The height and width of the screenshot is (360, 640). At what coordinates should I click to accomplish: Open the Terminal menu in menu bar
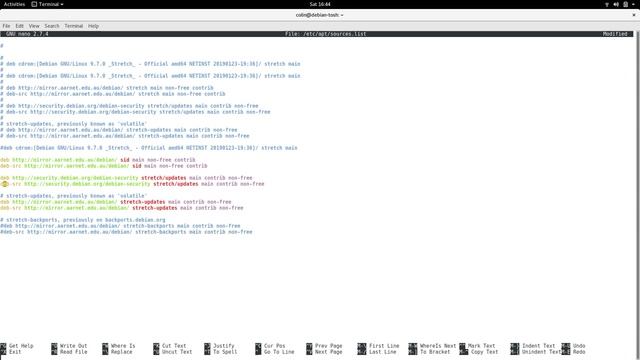pos(73,26)
